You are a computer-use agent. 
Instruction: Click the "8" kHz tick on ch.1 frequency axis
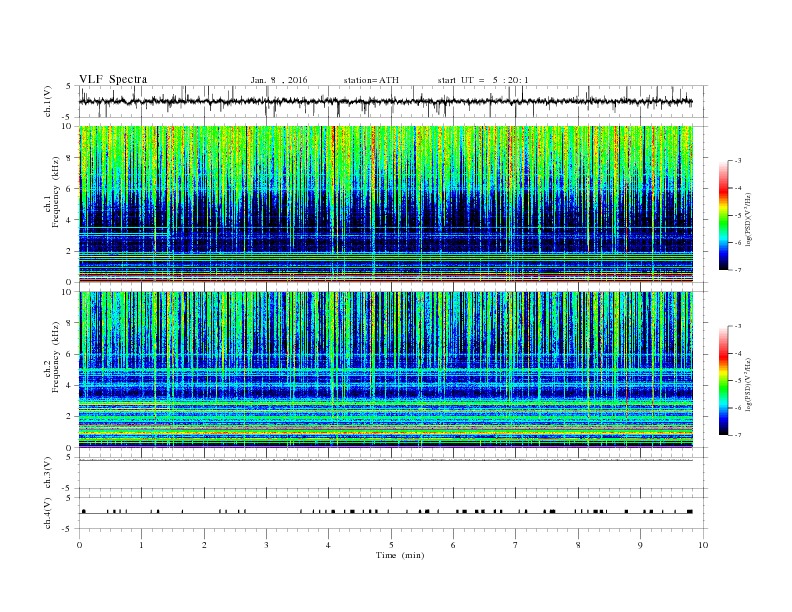tap(70, 158)
